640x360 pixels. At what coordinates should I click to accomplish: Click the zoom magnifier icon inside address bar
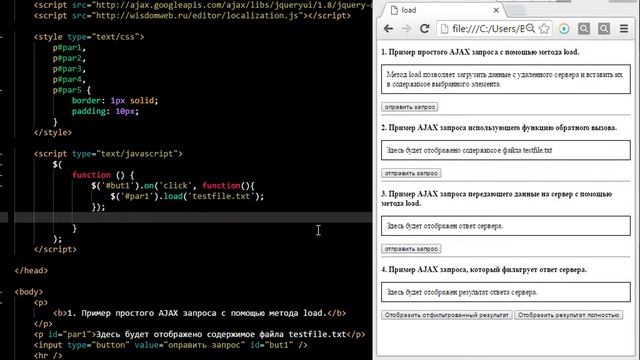point(530,28)
